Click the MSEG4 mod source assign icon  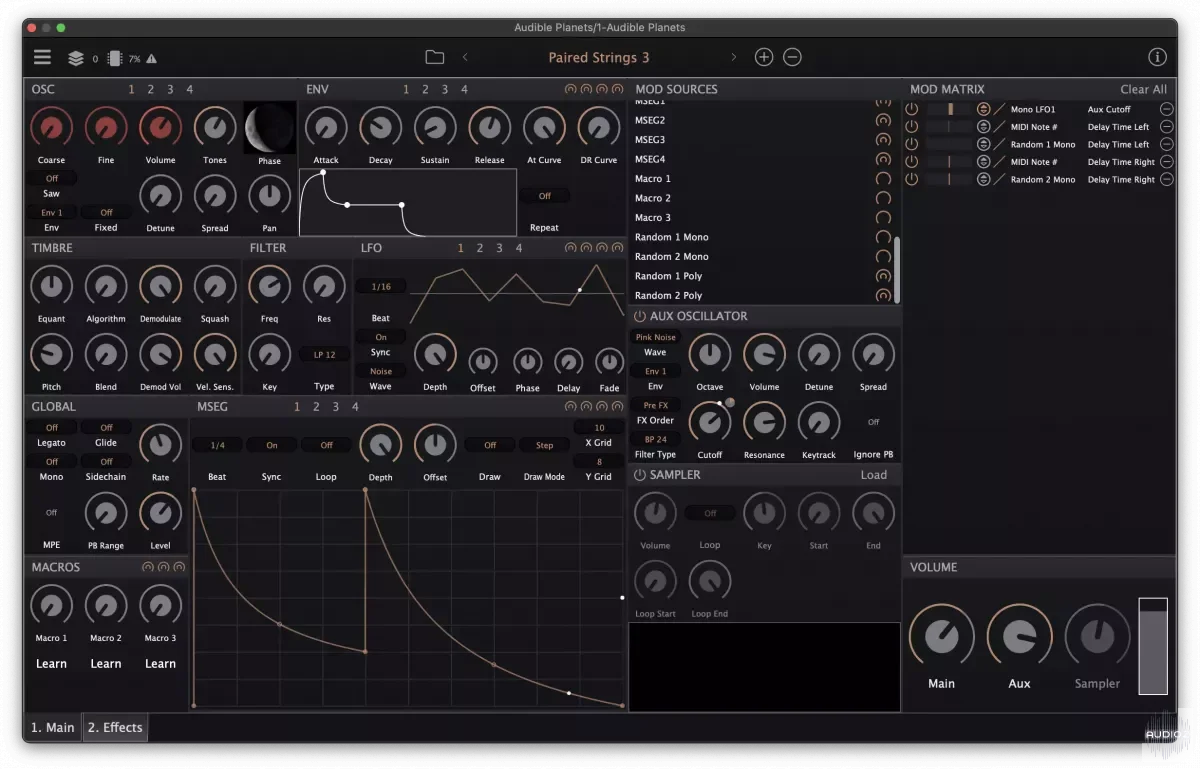coord(883,159)
